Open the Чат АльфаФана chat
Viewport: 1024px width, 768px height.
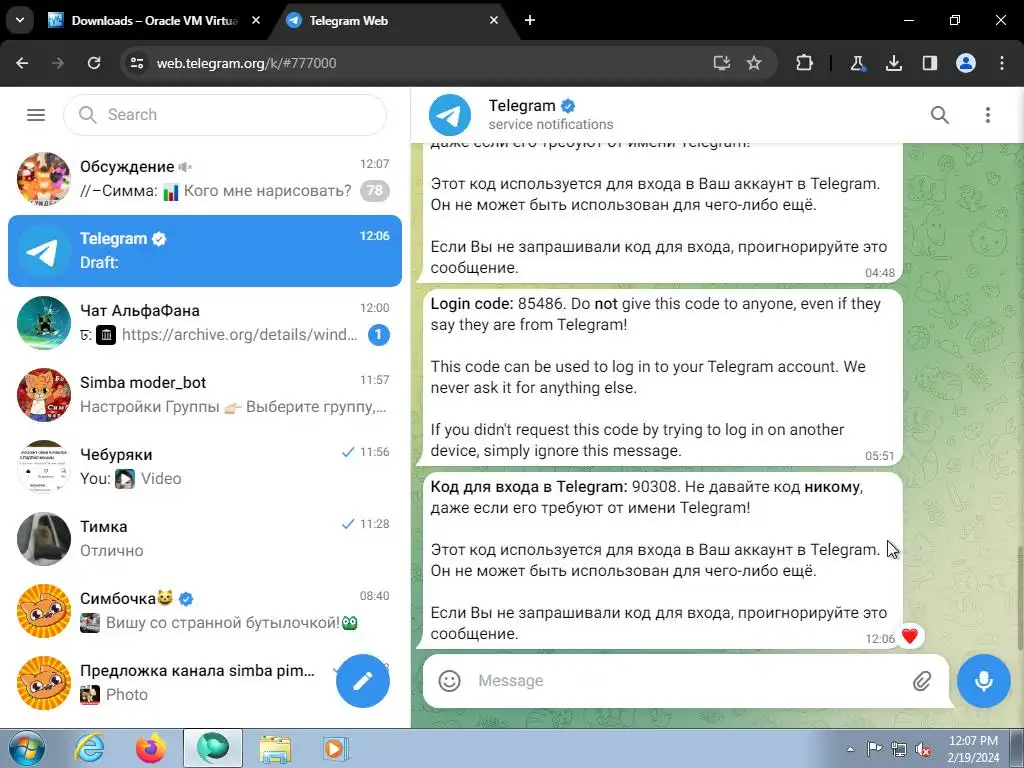(x=204, y=323)
